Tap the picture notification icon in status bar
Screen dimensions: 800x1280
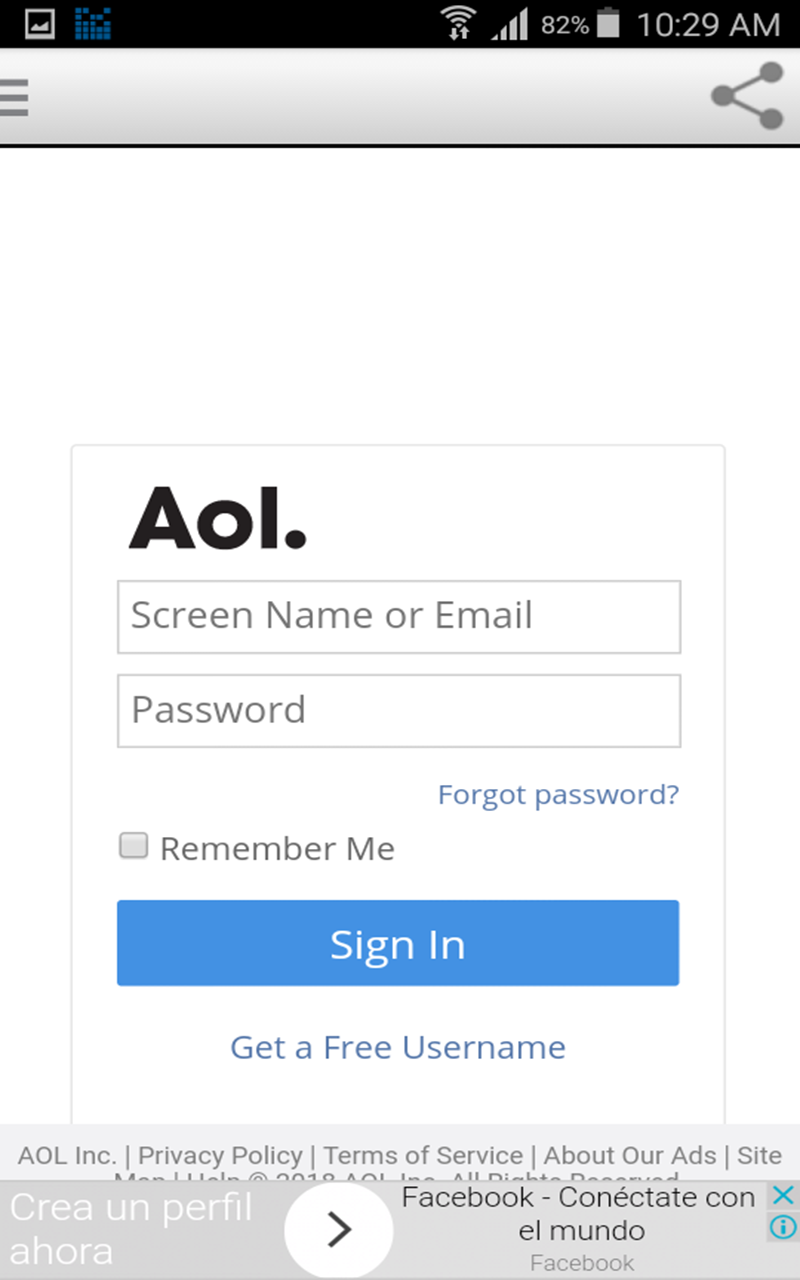(40, 24)
